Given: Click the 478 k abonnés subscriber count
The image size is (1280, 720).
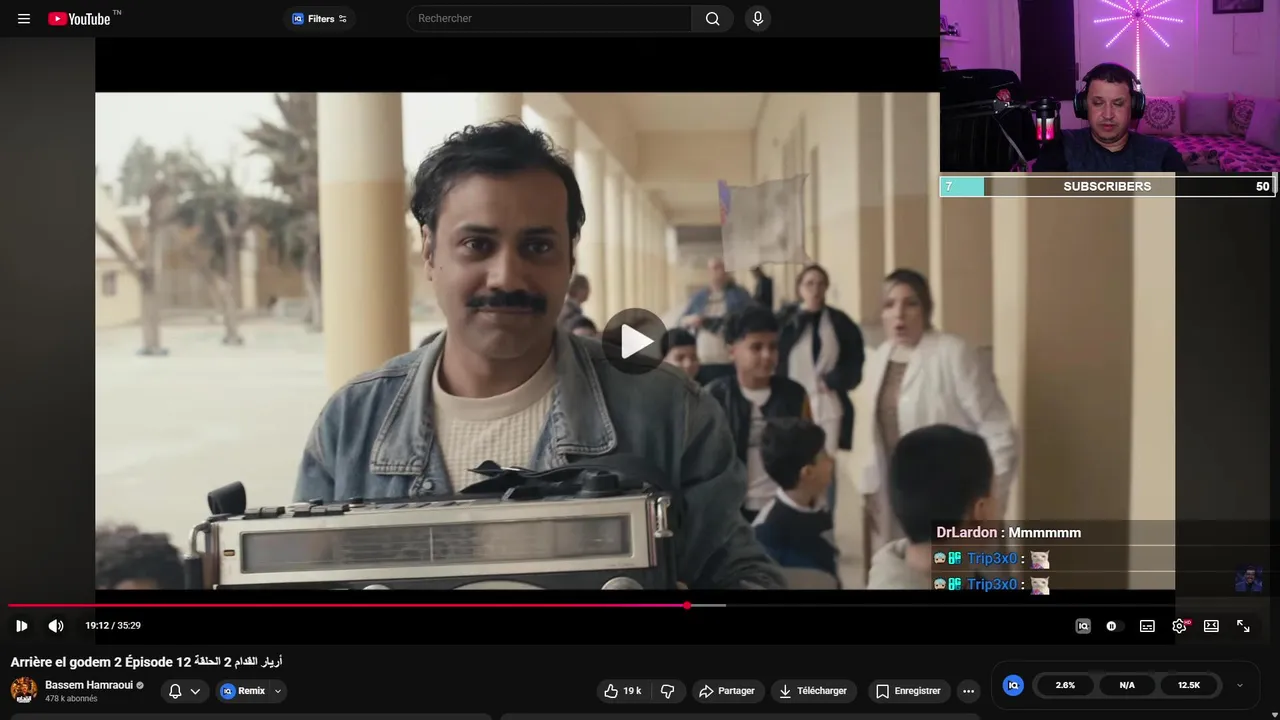Looking at the screenshot, I should tap(71, 699).
